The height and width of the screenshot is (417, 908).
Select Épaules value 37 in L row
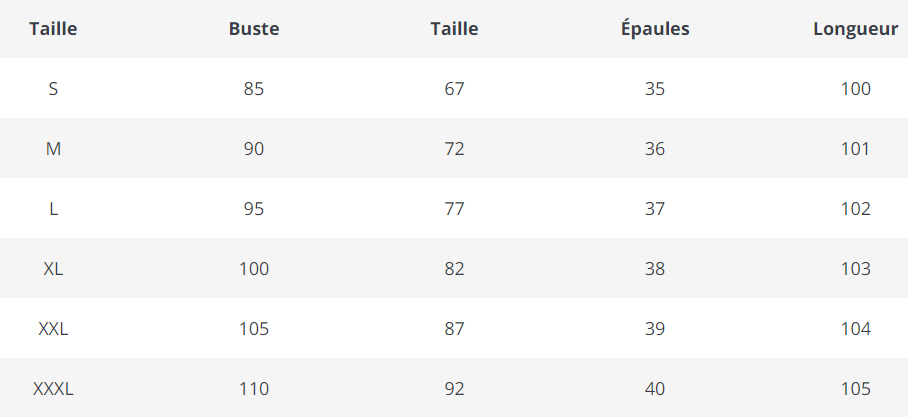(x=655, y=209)
